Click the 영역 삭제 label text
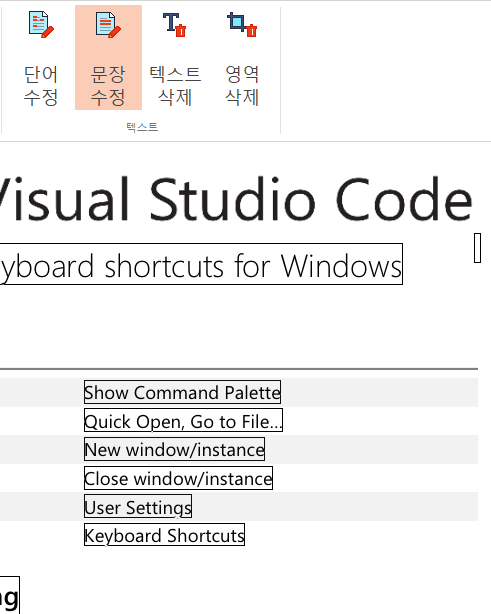The image size is (491, 614). pyautogui.click(x=242, y=86)
